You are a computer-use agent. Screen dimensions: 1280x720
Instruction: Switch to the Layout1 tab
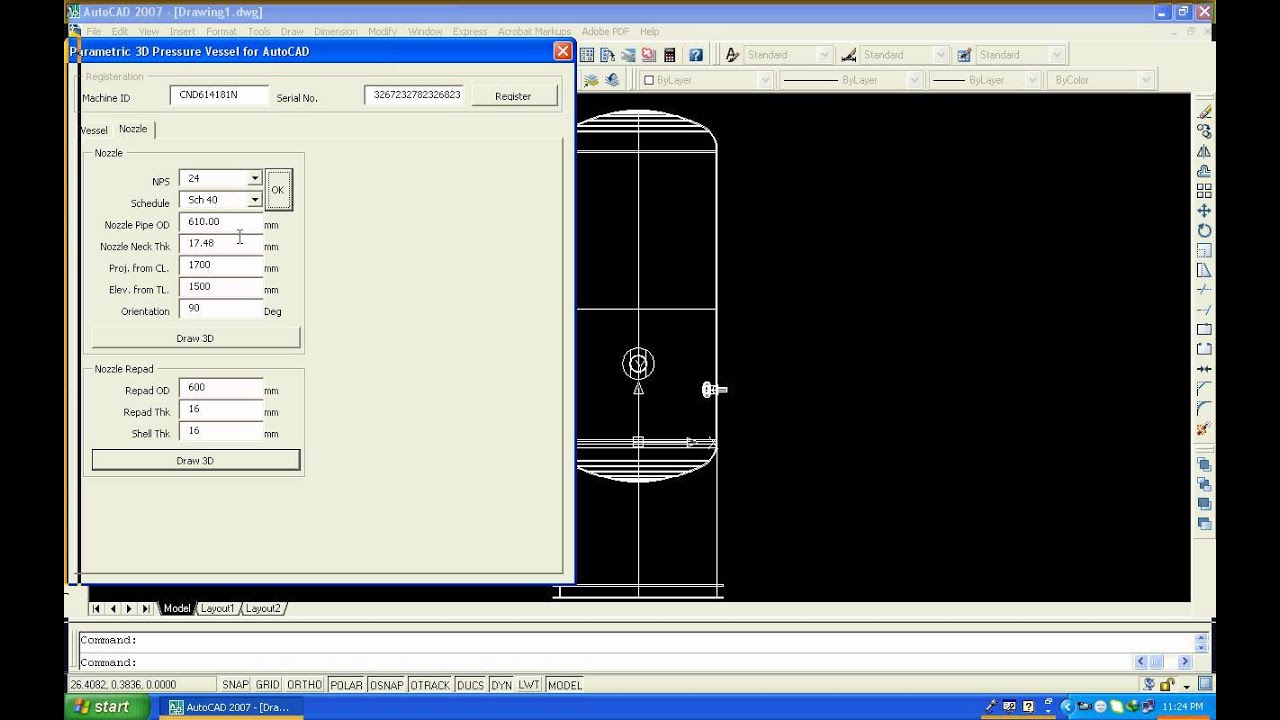coord(217,608)
